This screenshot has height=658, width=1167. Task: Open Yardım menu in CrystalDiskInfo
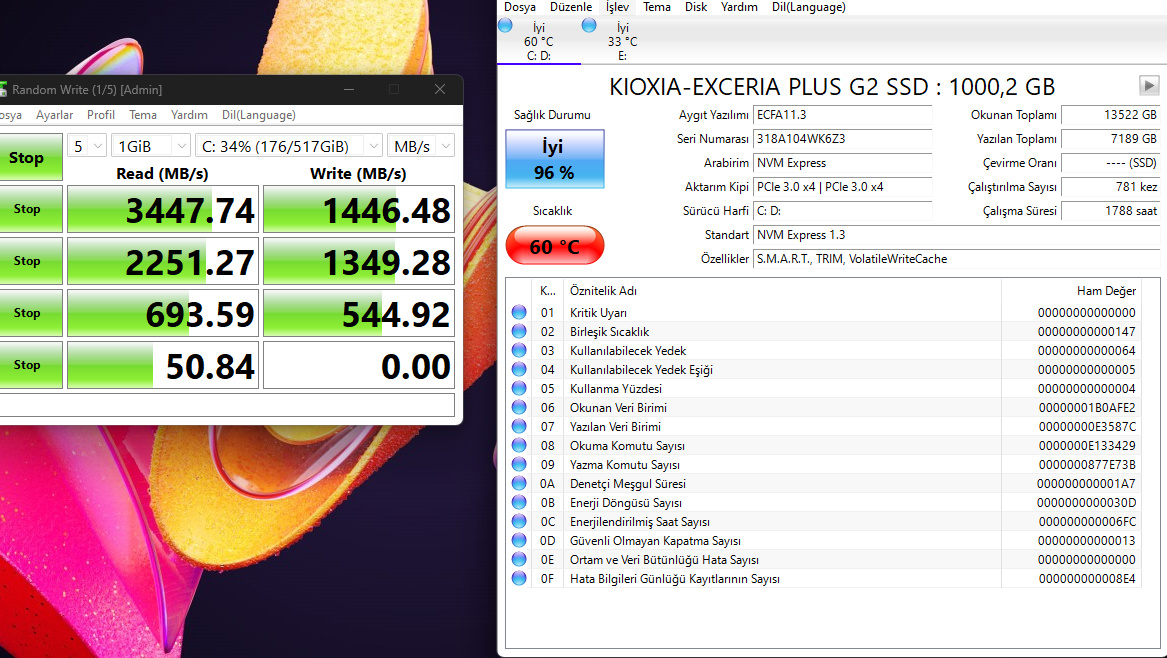(x=739, y=7)
